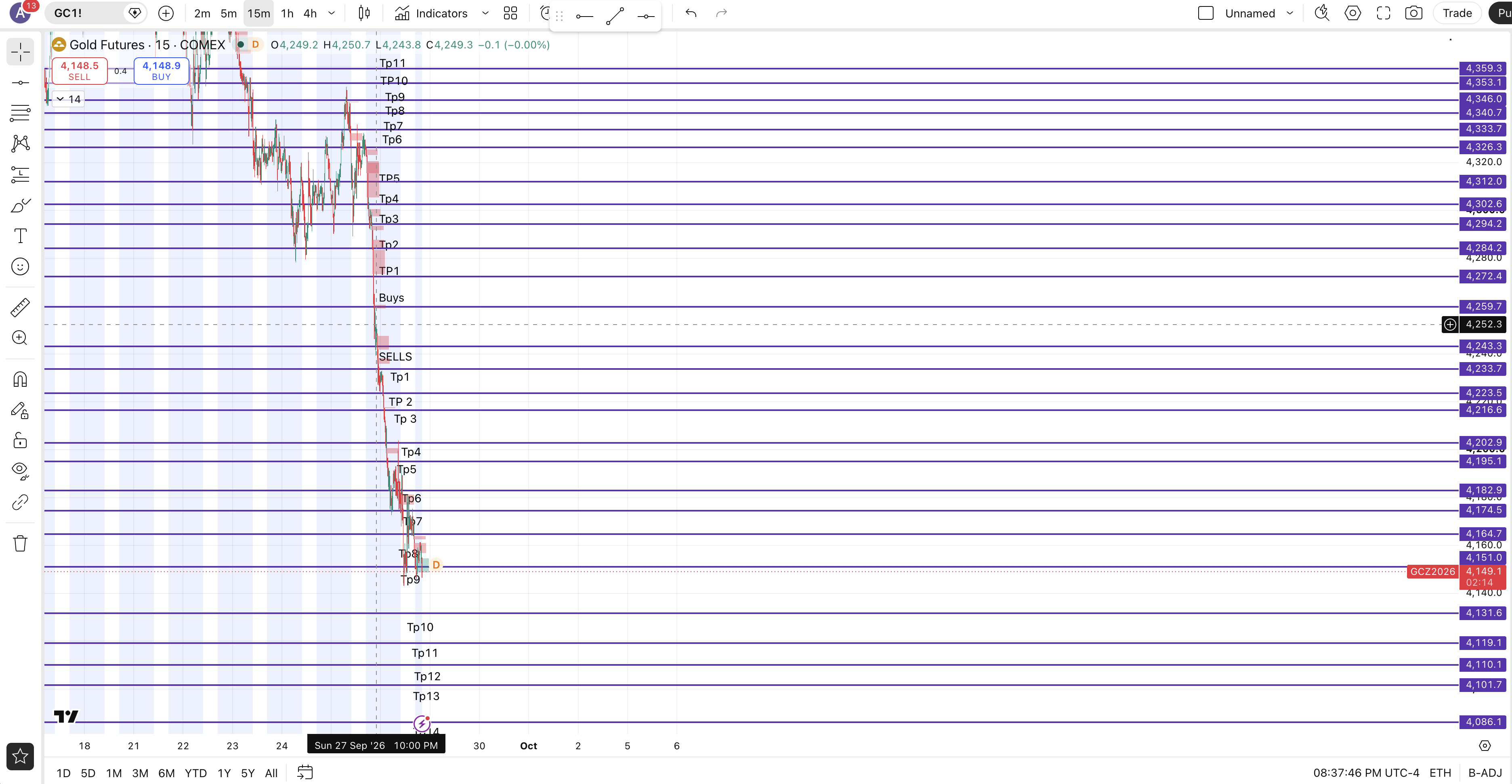The height and width of the screenshot is (784, 1512).
Task: Check the Unnamed layout checkbox
Action: click(1205, 13)
